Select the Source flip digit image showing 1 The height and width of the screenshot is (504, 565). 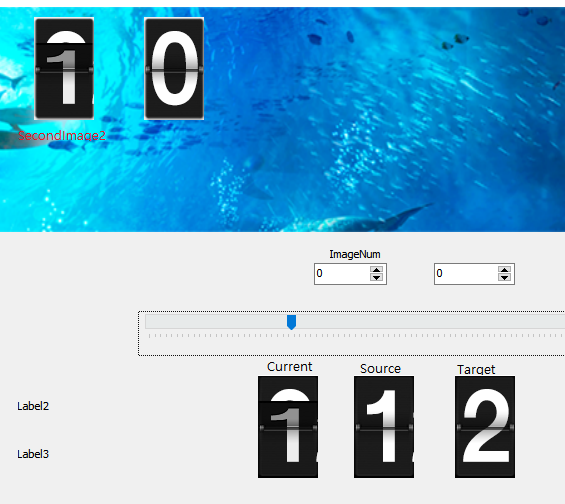(384, 427)
